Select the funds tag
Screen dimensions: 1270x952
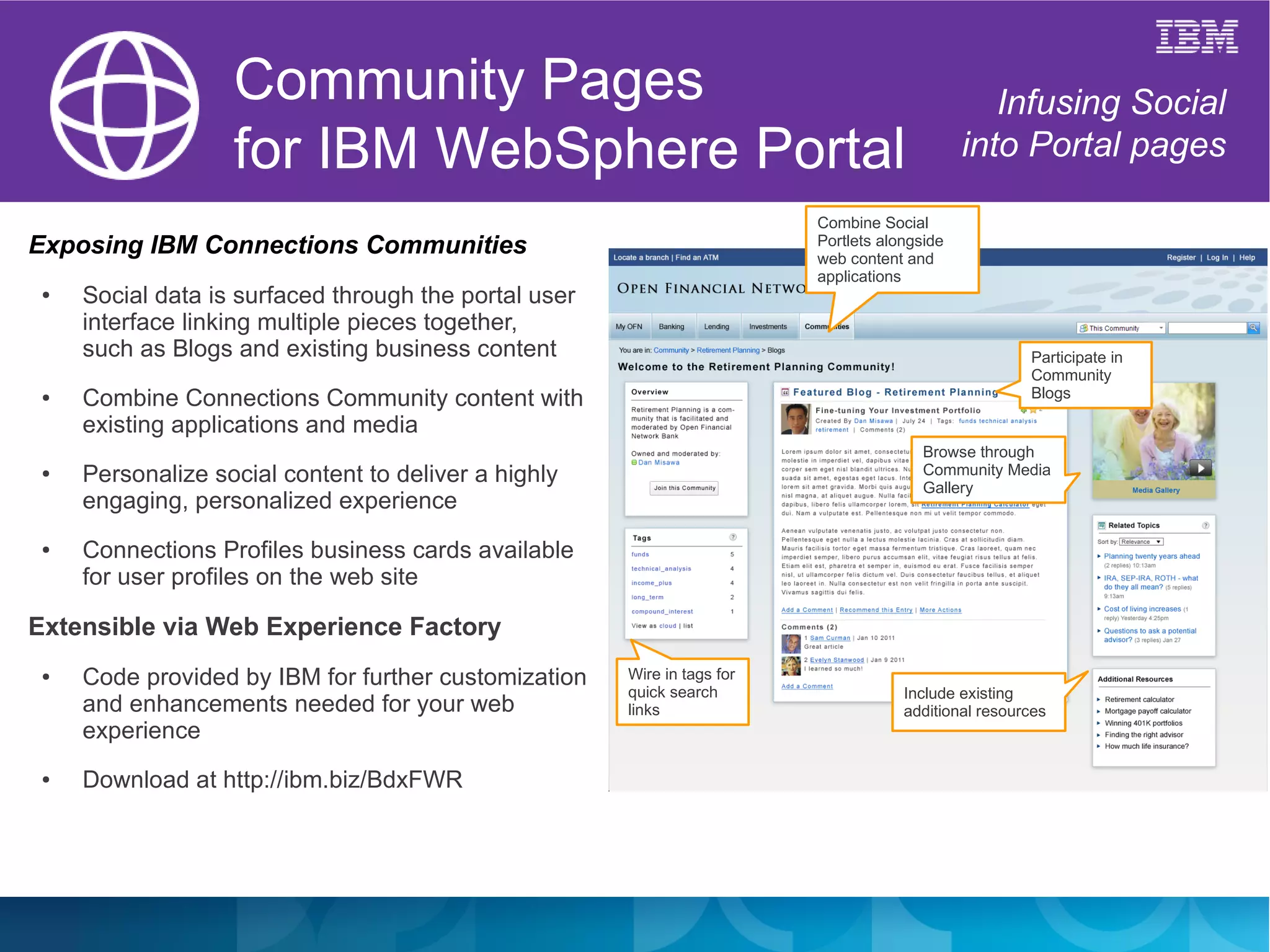[x=640, y=554]
